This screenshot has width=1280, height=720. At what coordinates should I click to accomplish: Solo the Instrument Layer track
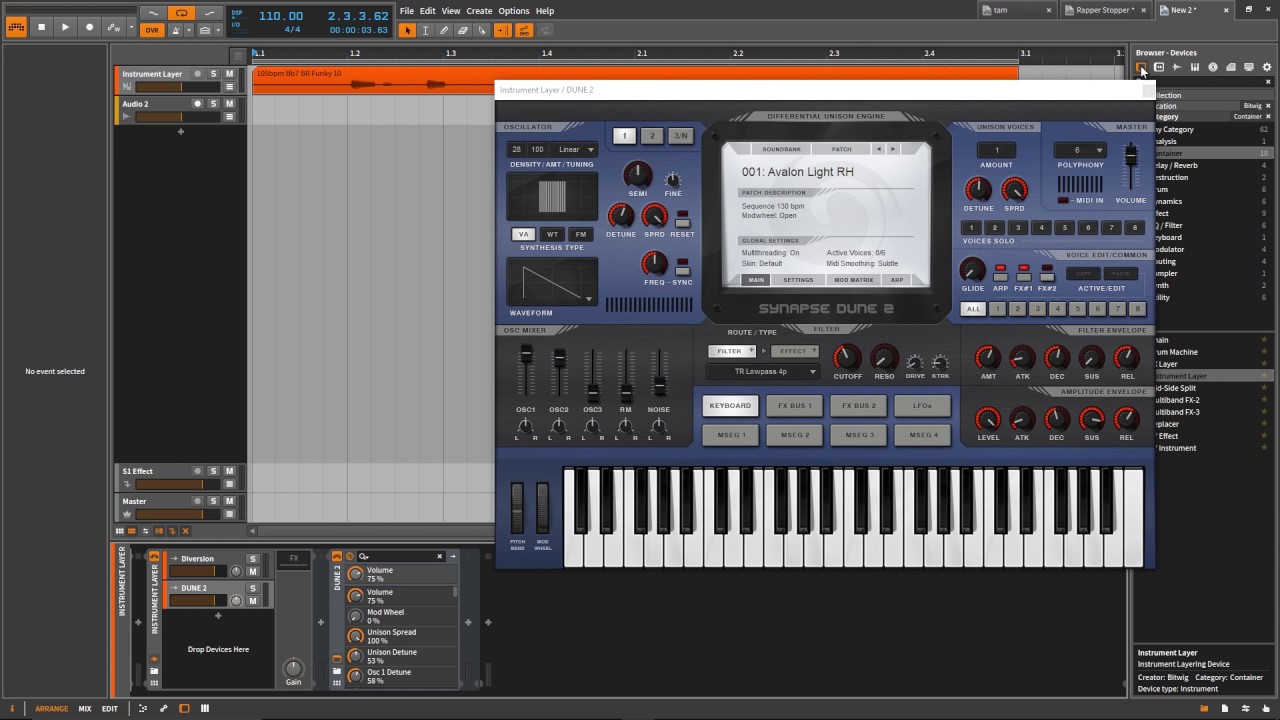click(x=213, y=74)
